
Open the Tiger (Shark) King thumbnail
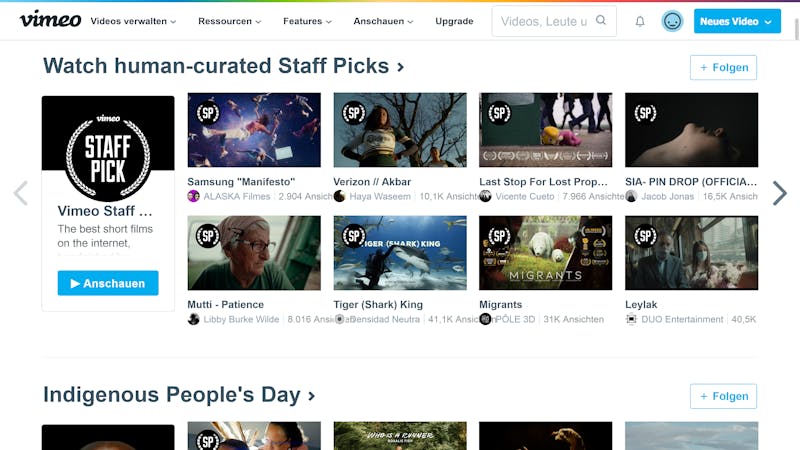coord(400,253)
